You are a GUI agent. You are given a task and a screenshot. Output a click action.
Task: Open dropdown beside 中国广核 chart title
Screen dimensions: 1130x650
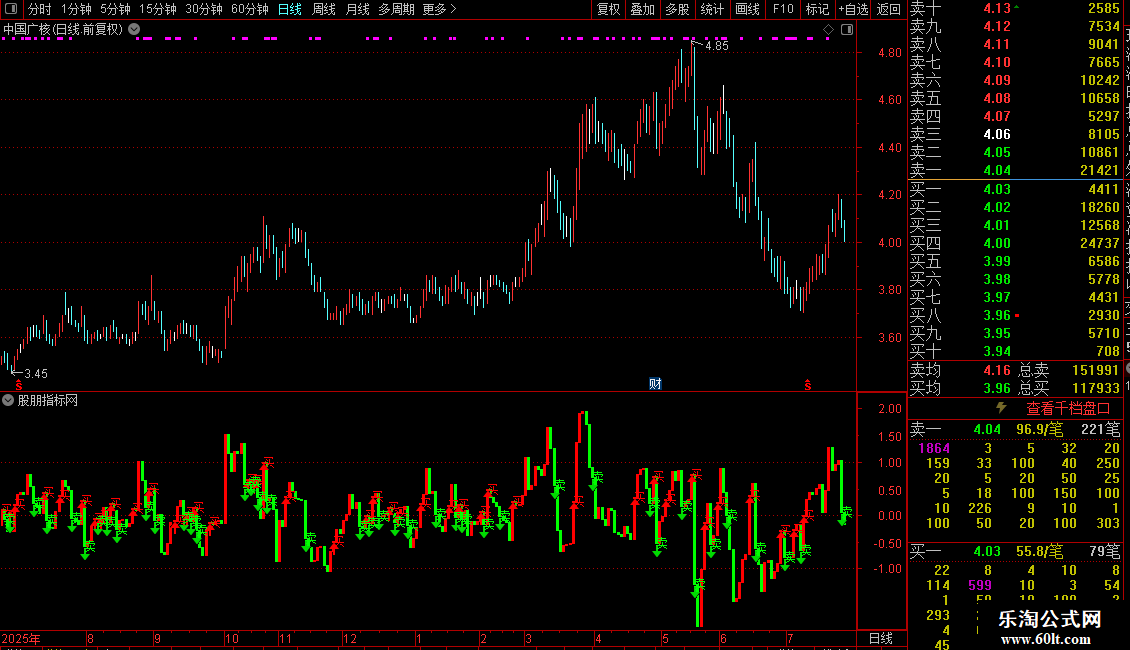134,30
